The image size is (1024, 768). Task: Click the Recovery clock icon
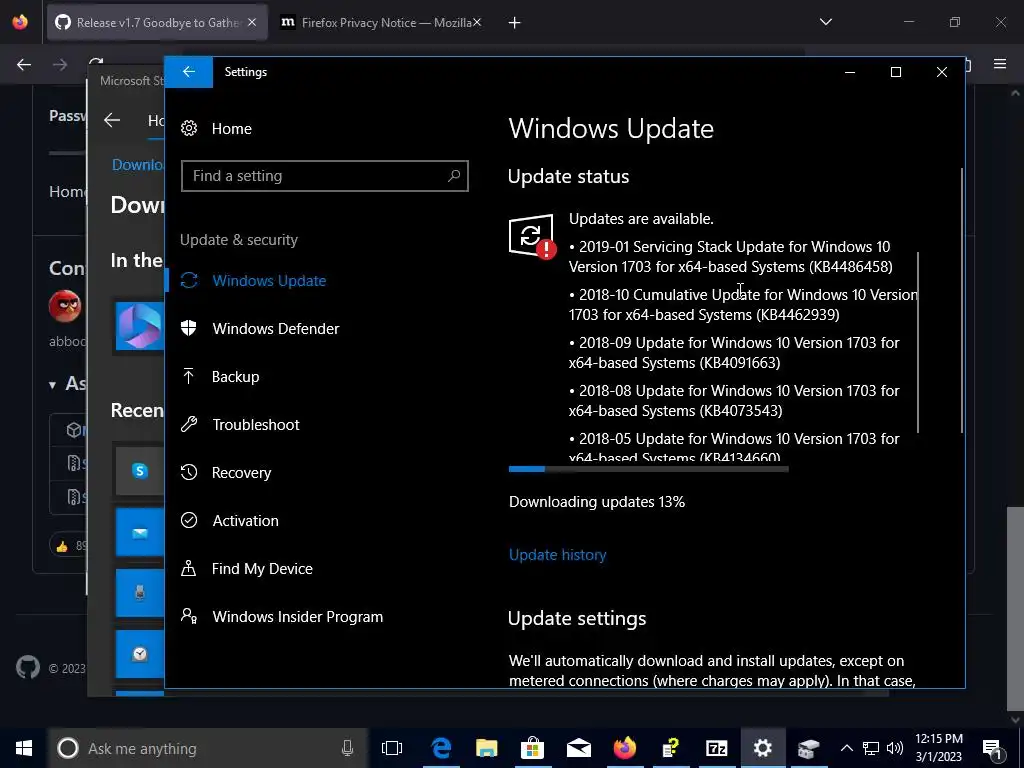pos(189,472)
